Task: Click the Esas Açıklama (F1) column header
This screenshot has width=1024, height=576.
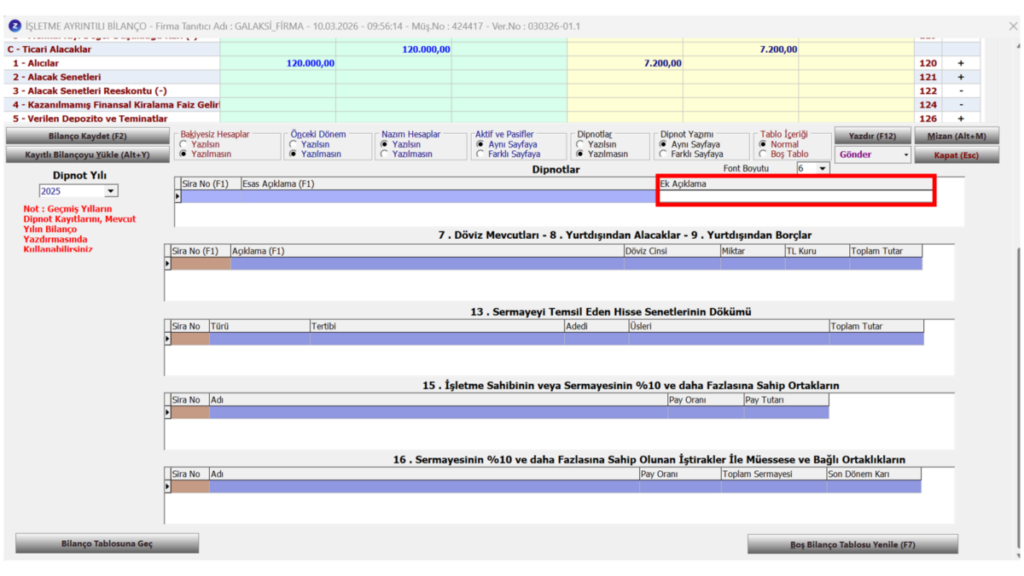Action: (449, 184)
